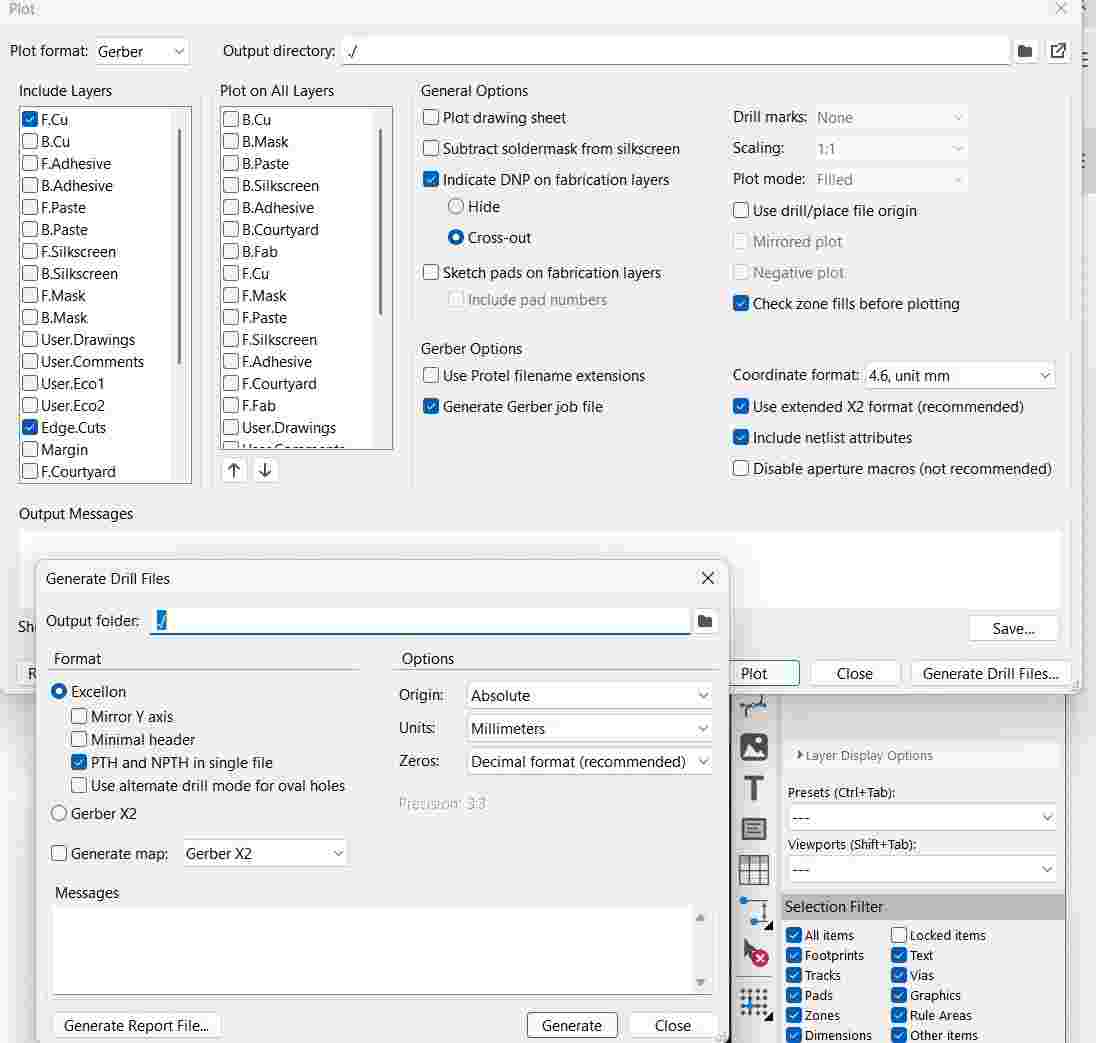Screen dimensions: 1096x1043
Task: Move Plot on All Layers entry up
Action: point(234,470)
